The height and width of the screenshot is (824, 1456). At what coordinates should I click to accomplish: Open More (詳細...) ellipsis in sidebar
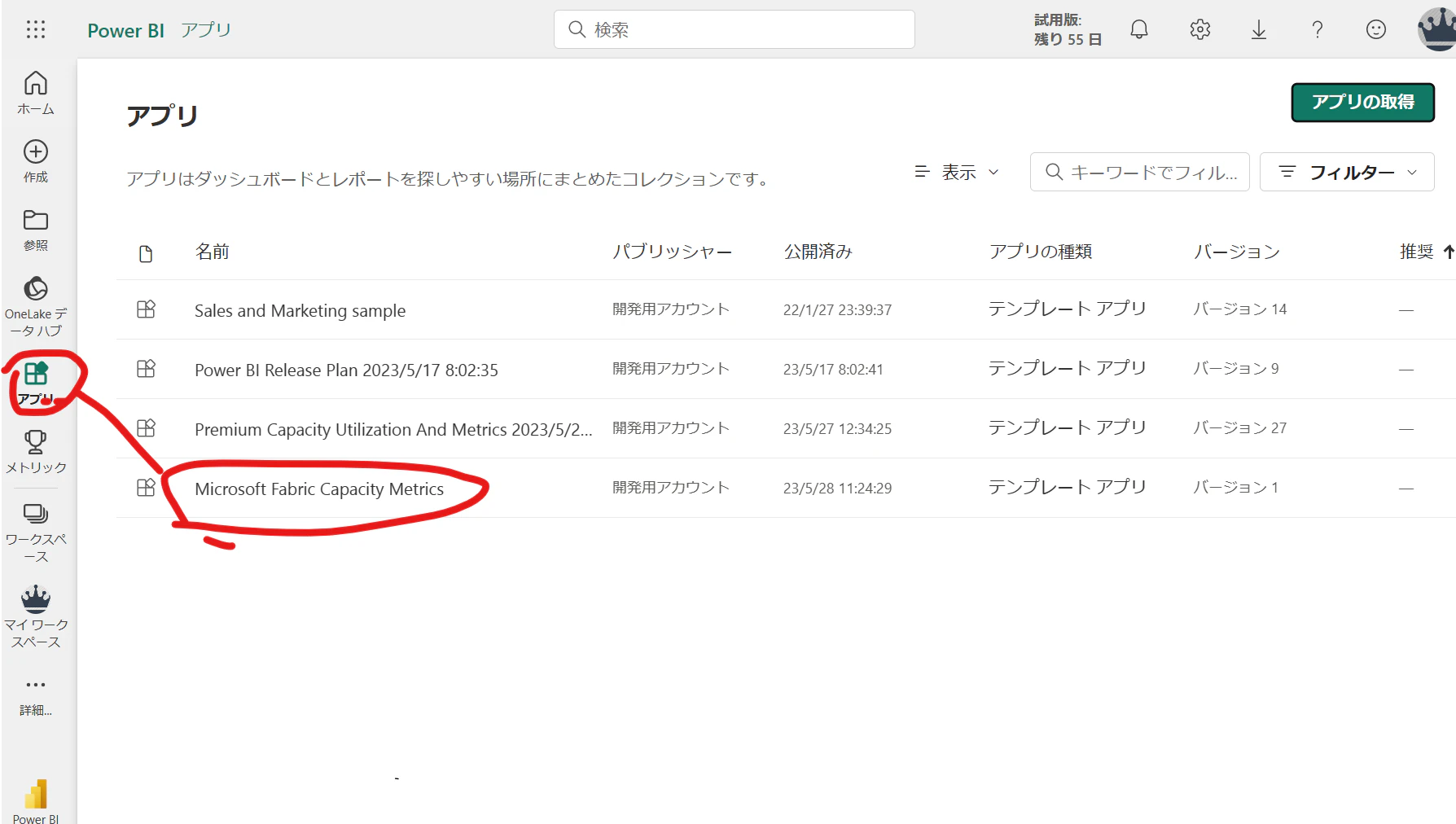click(x=36, y=696)
